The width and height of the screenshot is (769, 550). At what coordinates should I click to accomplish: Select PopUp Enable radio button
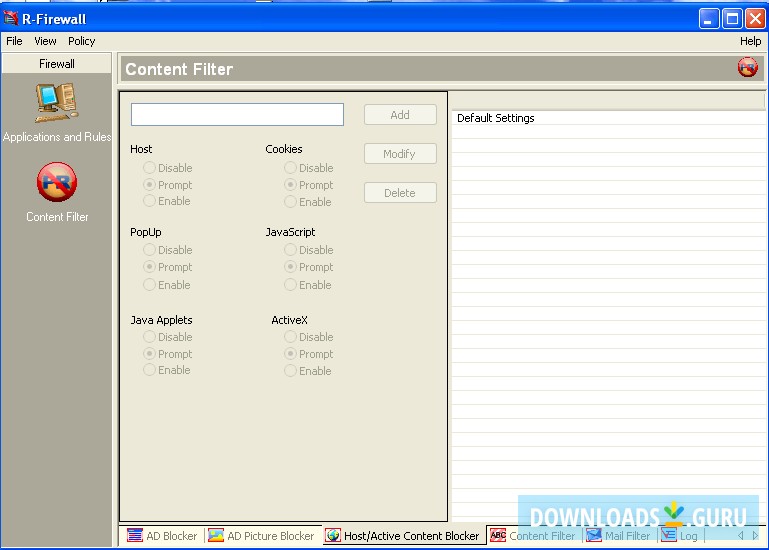tap(149, 285)
